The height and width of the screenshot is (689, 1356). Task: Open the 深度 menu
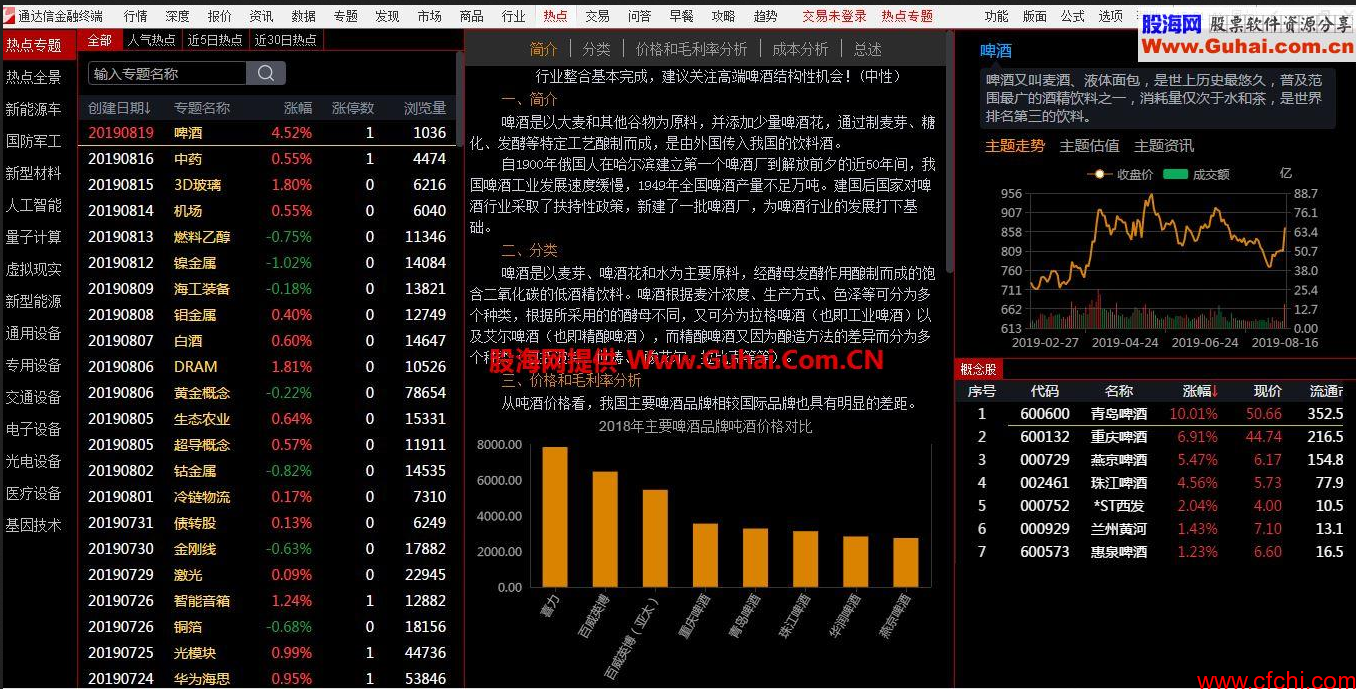177,16
